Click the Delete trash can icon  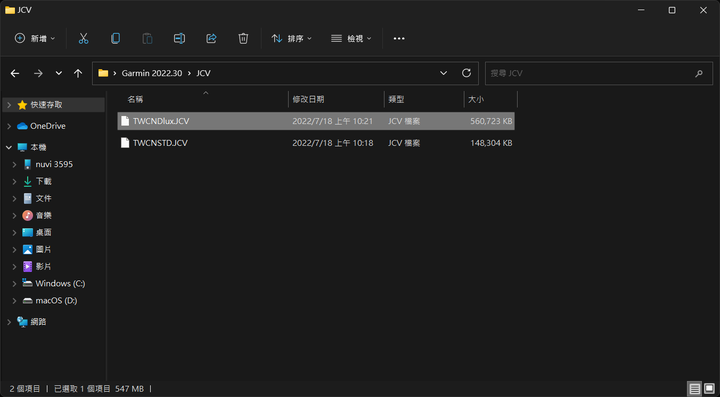point(243,39)
